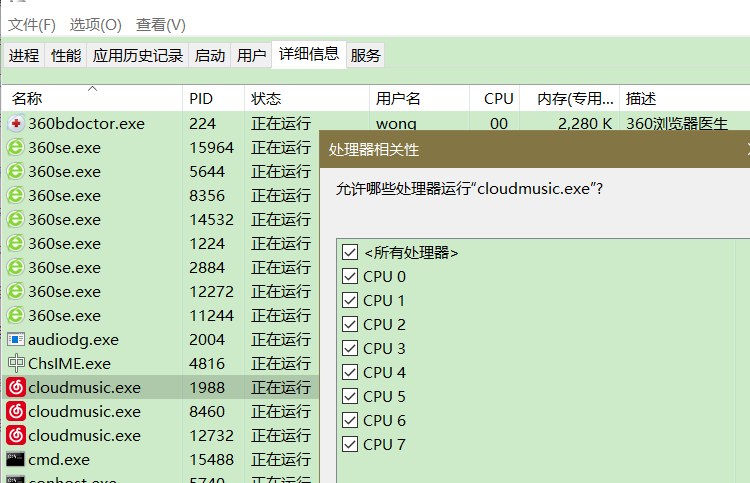Screen dimensions: 750x483
Task: Click icon of 360se.exe with PID 5644
Action: click(16, 171)
